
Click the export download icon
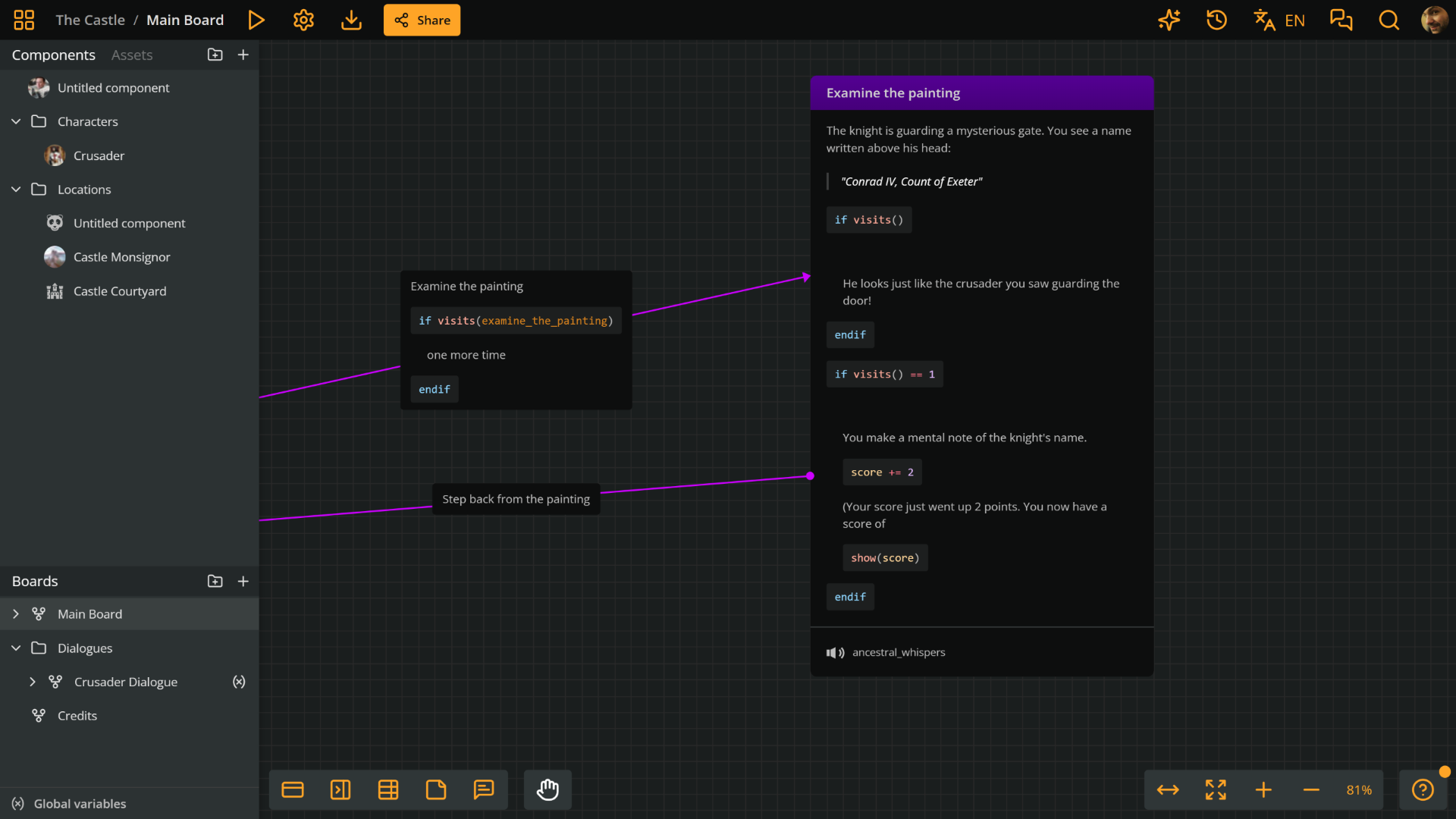click(351, 20)
